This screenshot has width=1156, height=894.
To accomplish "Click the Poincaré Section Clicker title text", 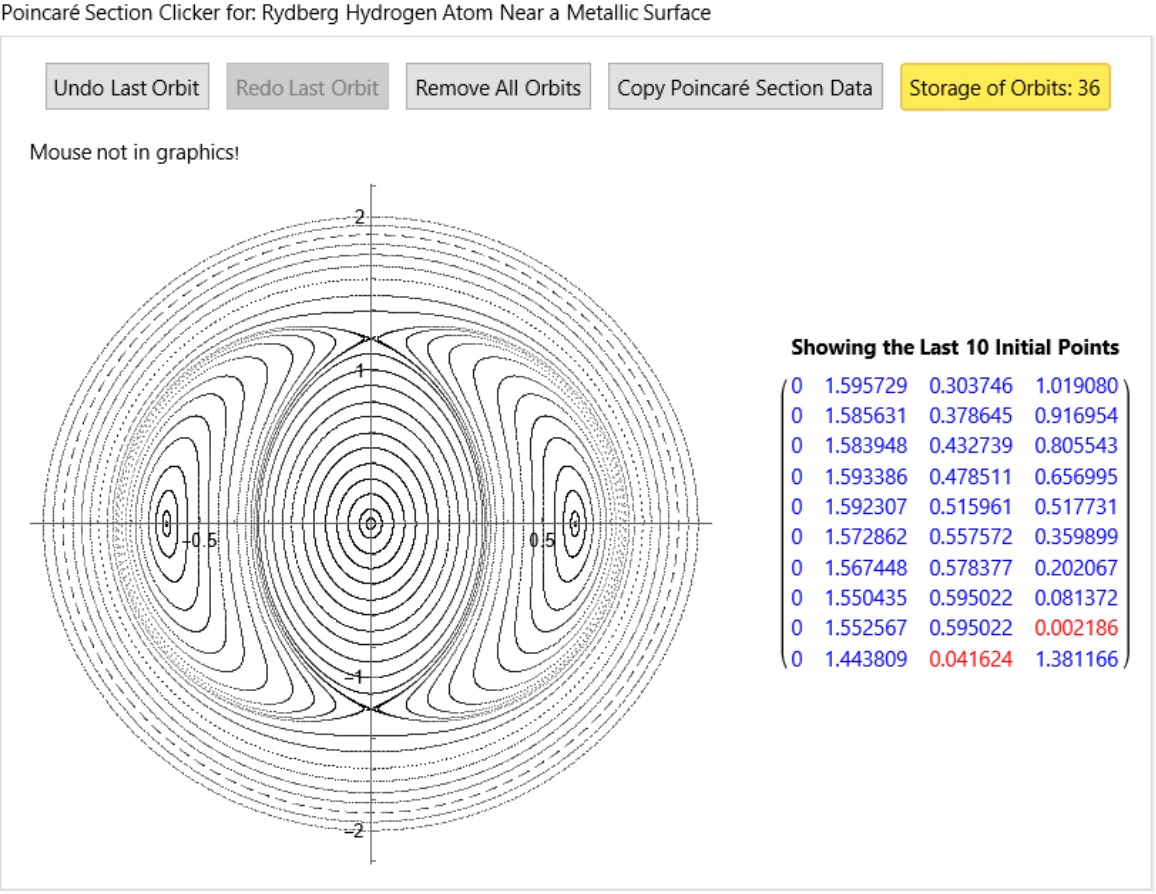I will pos(356,13).
